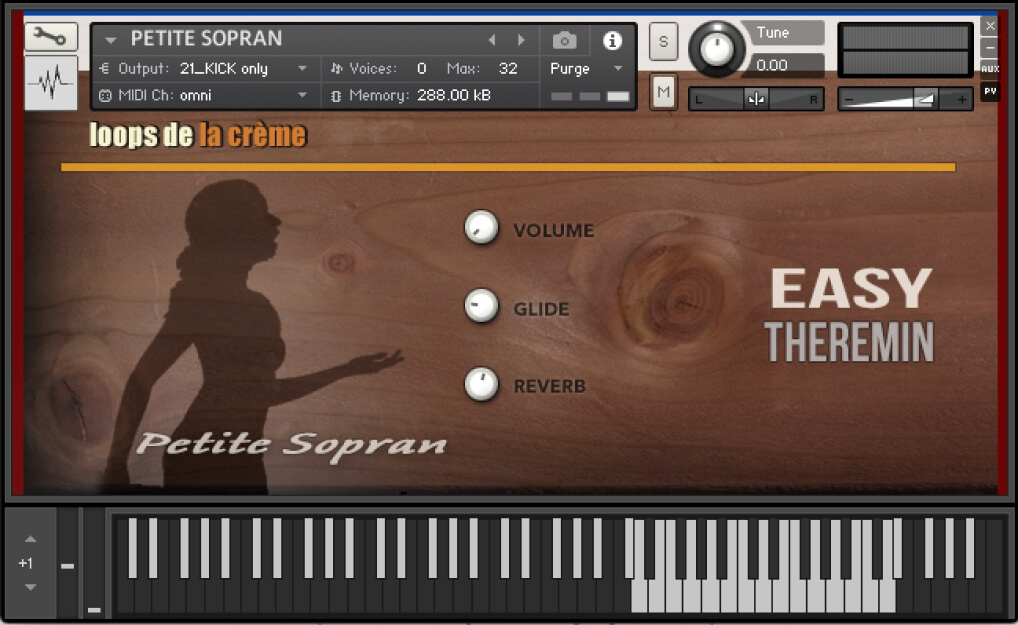1018x625 pixels.
Task: Solo the instrument with S button
Action: point(663,42)
